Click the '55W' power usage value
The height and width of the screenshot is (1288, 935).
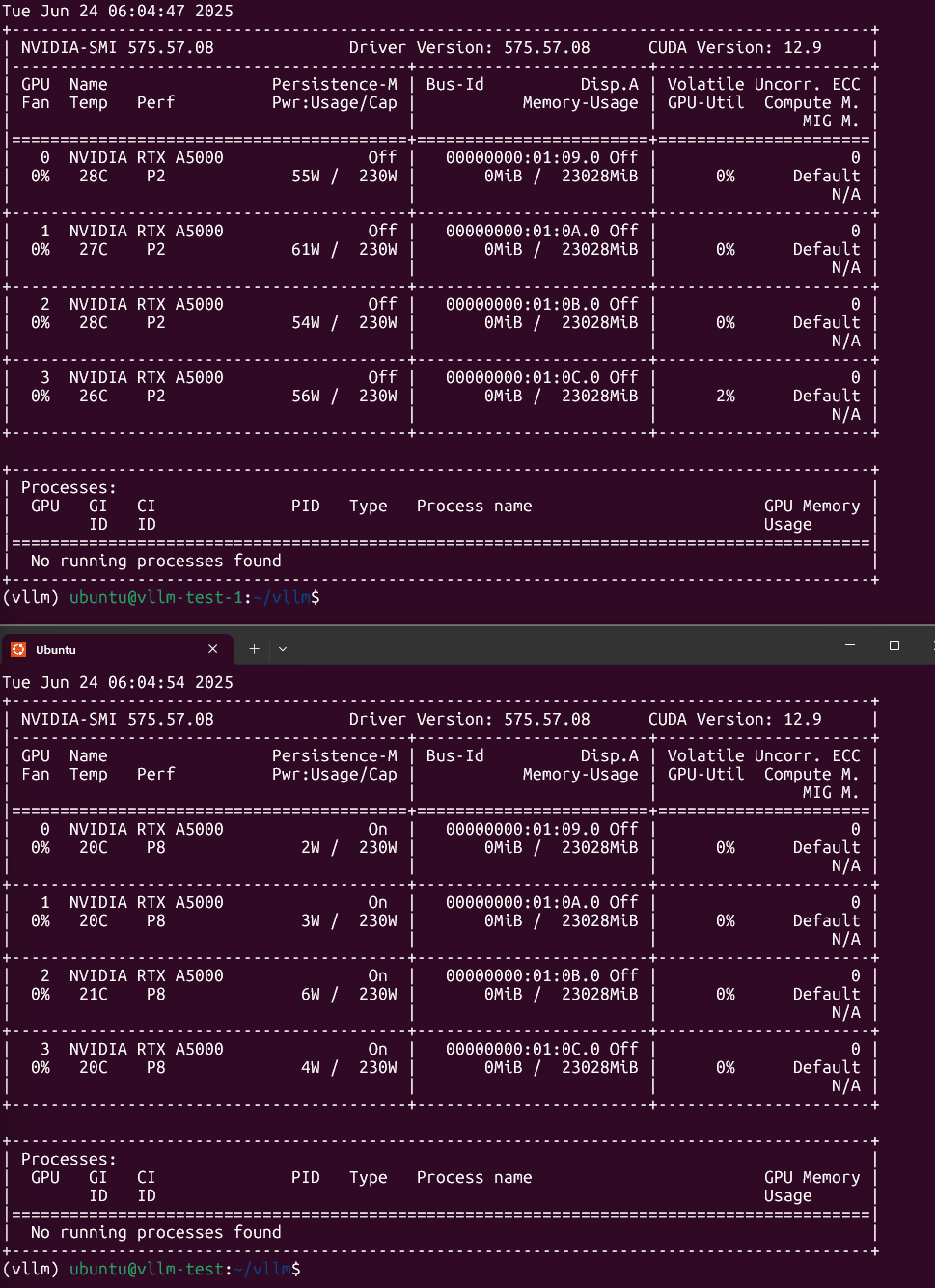[306, 176]
